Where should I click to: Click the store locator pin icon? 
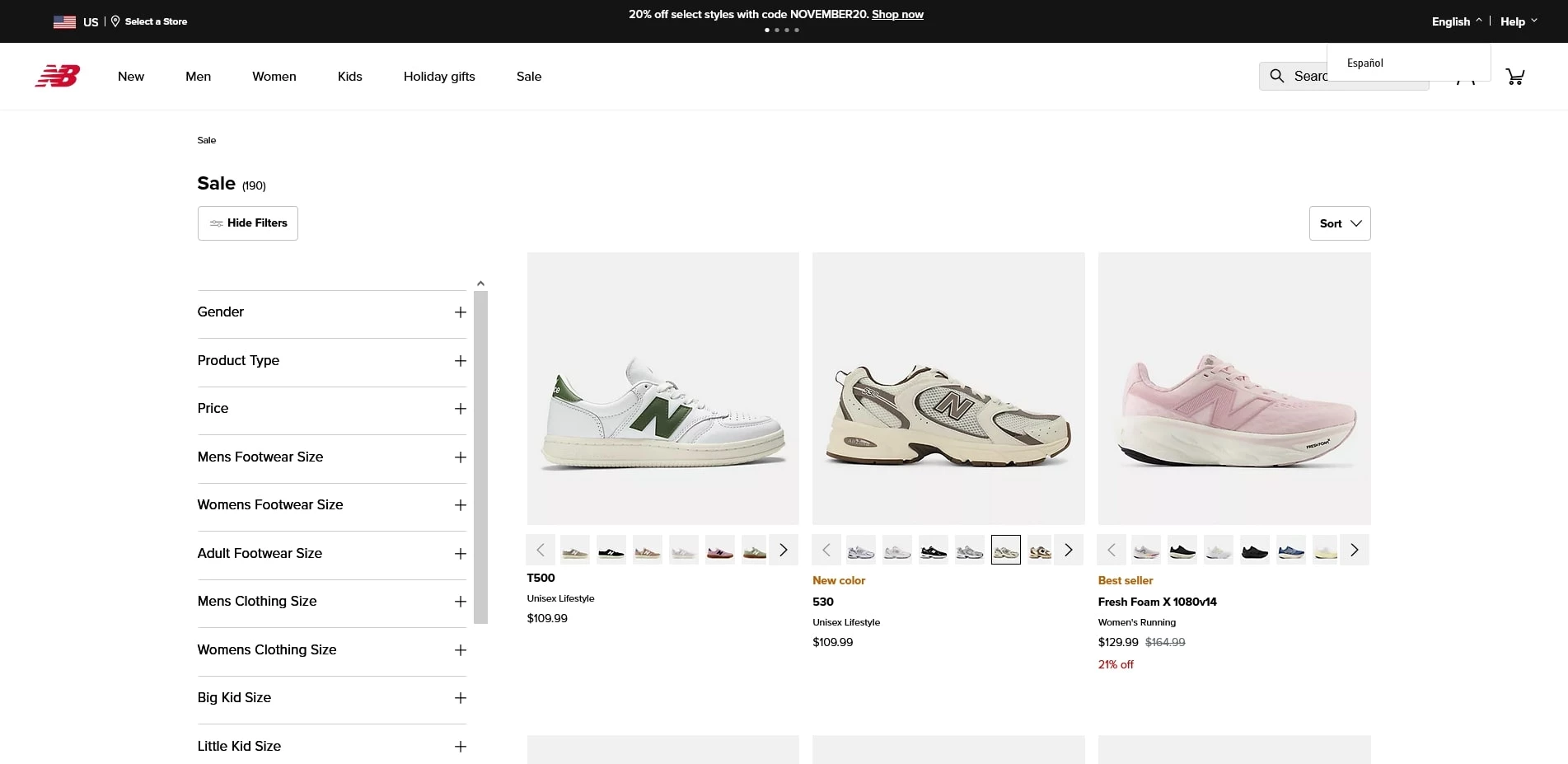(115, 21)
